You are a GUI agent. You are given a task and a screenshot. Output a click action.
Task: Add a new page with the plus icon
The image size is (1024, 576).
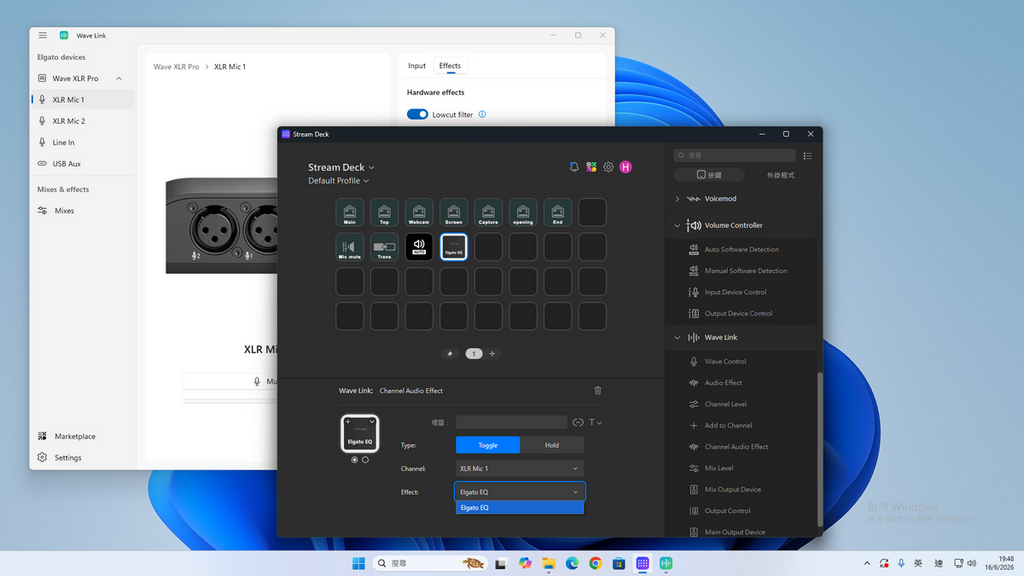point(492,354)
